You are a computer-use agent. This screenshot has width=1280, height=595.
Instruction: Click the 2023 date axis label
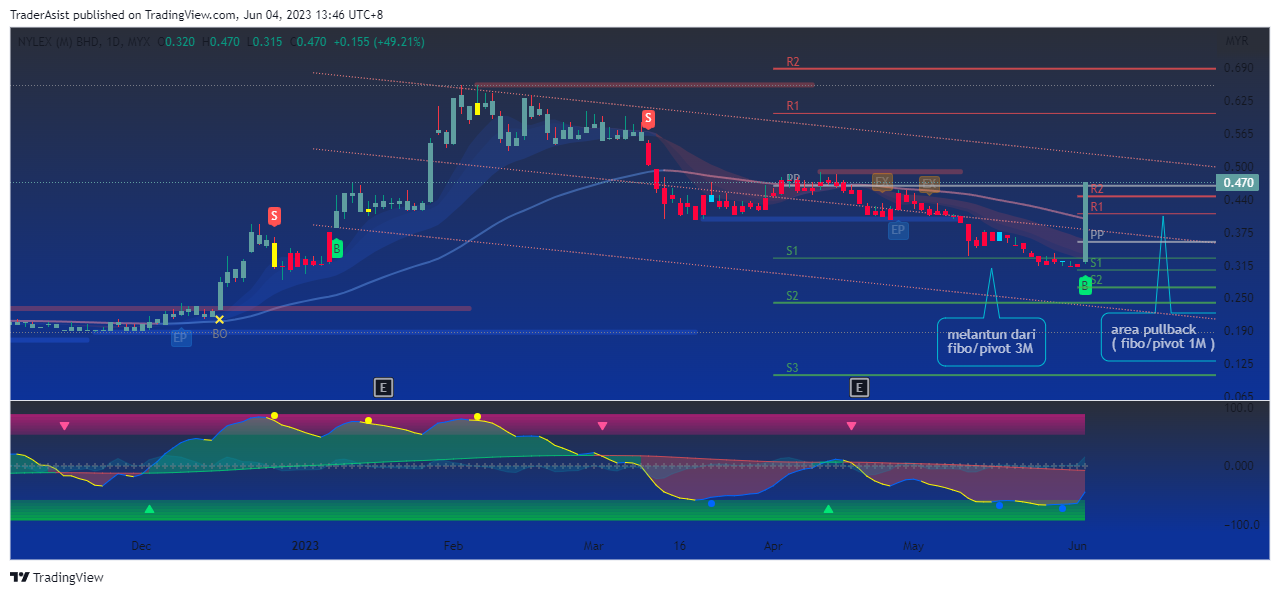tap(305, 547)
